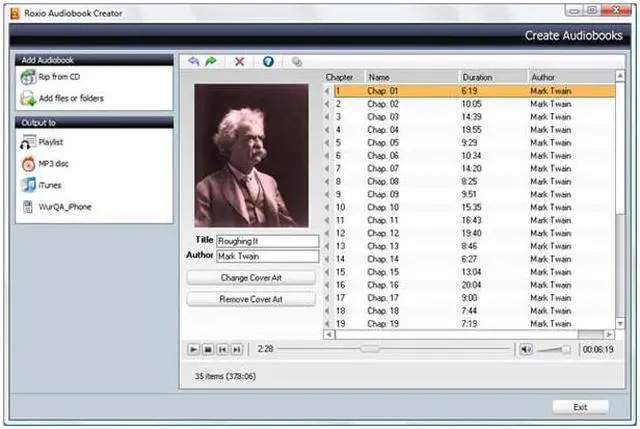Mute audio with the speaker button
This screenshot has width=640, height=429.
click(x=526, y=349)
